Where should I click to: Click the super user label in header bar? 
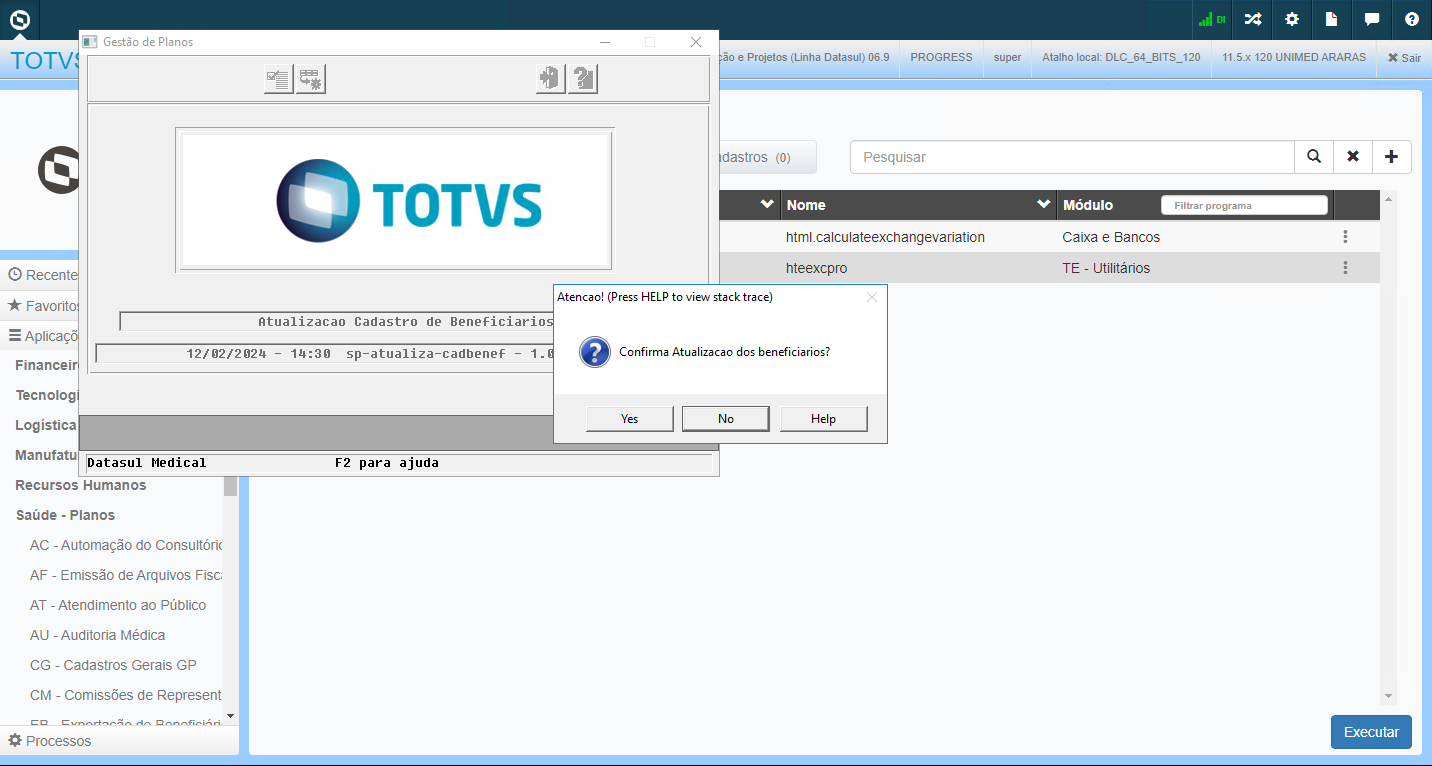coord(1008,57)
